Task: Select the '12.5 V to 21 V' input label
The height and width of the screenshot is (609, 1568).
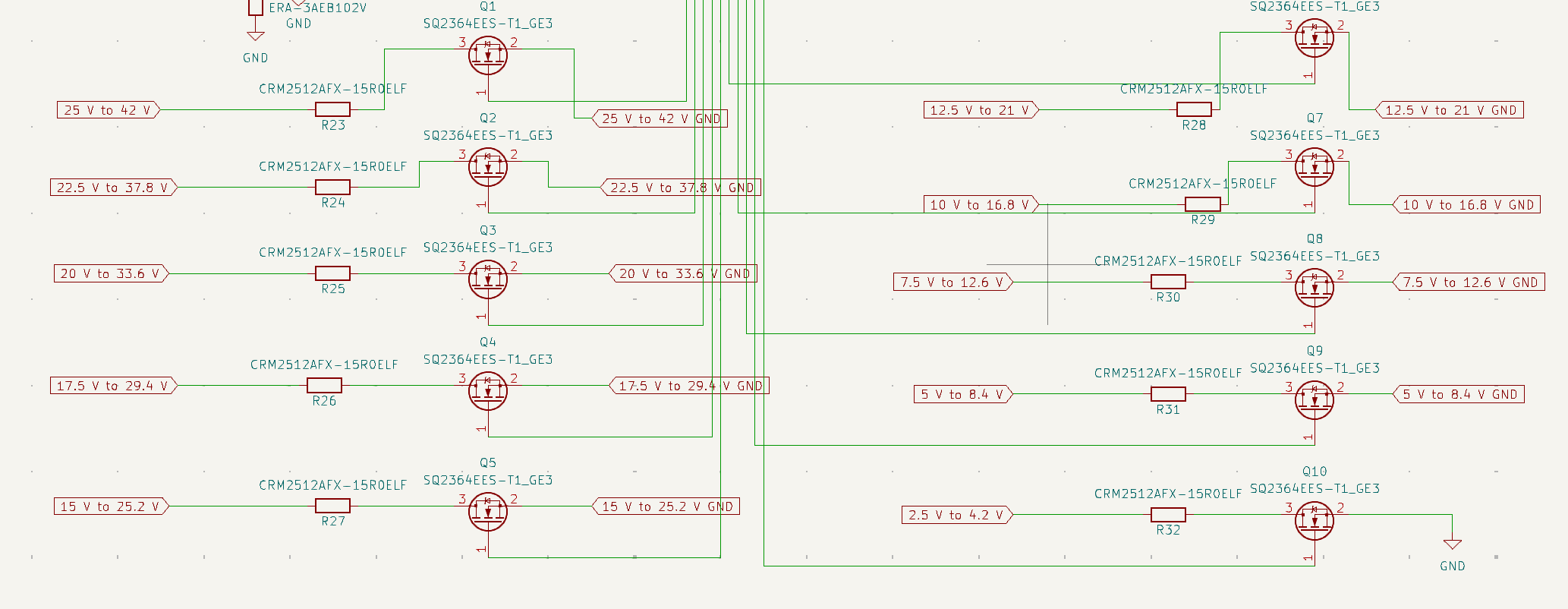Action: click(x=981, y=110)
